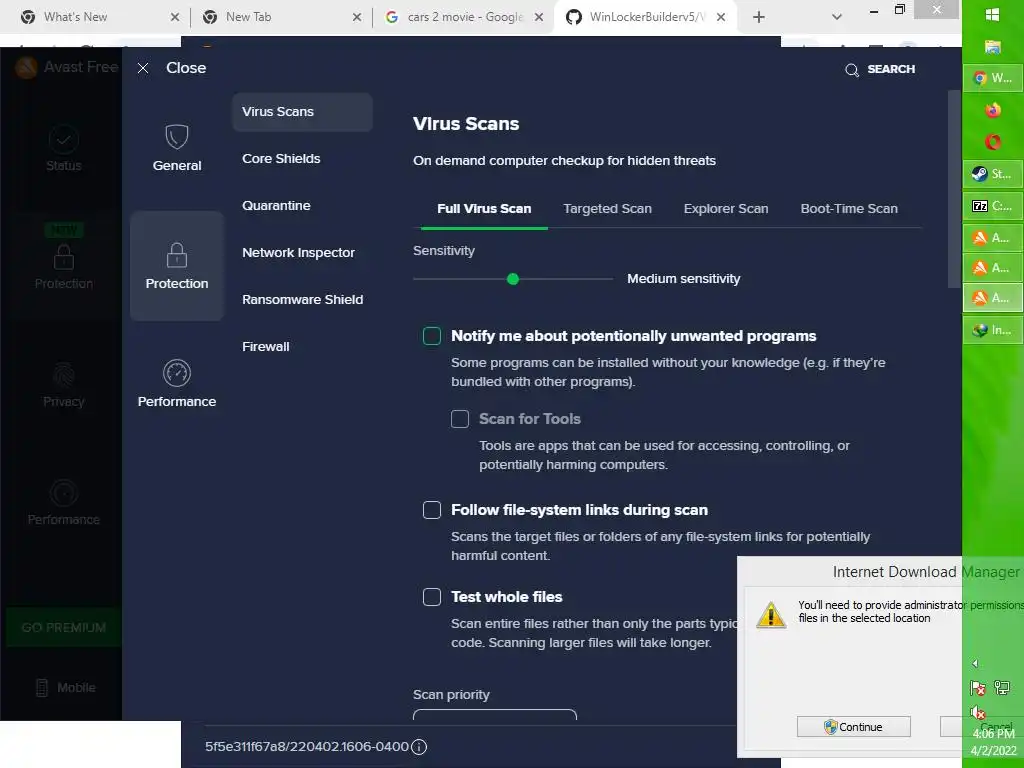
Task: Select Virus Scans in the submenu
Action: point(302,112)
